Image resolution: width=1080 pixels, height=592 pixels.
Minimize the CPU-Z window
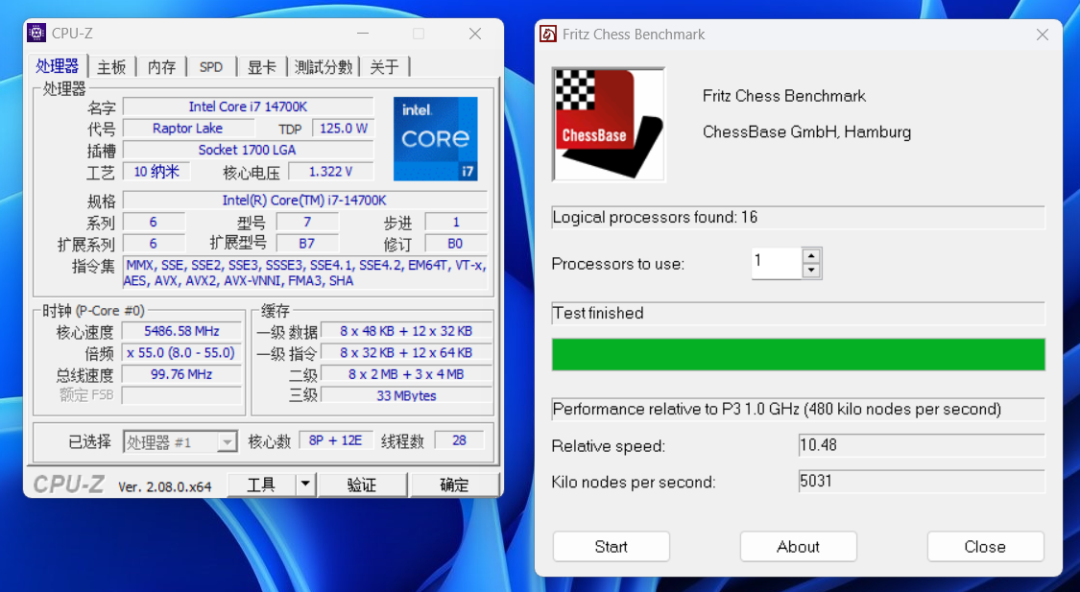click(x=363, y=34)
